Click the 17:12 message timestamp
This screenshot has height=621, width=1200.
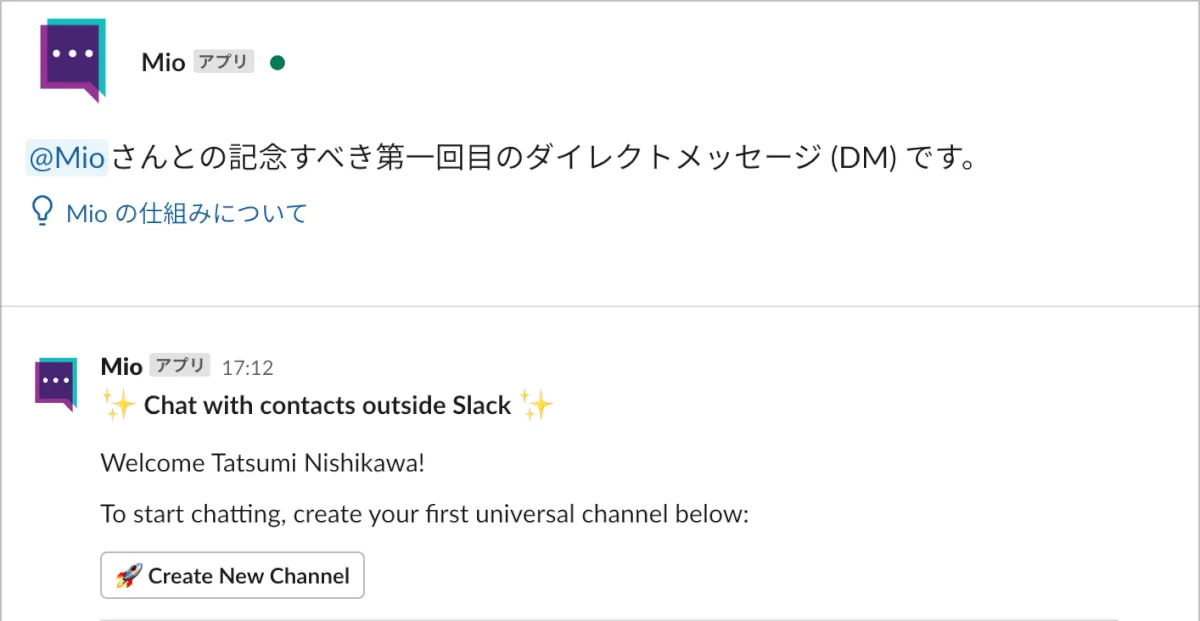pos(247,368)
